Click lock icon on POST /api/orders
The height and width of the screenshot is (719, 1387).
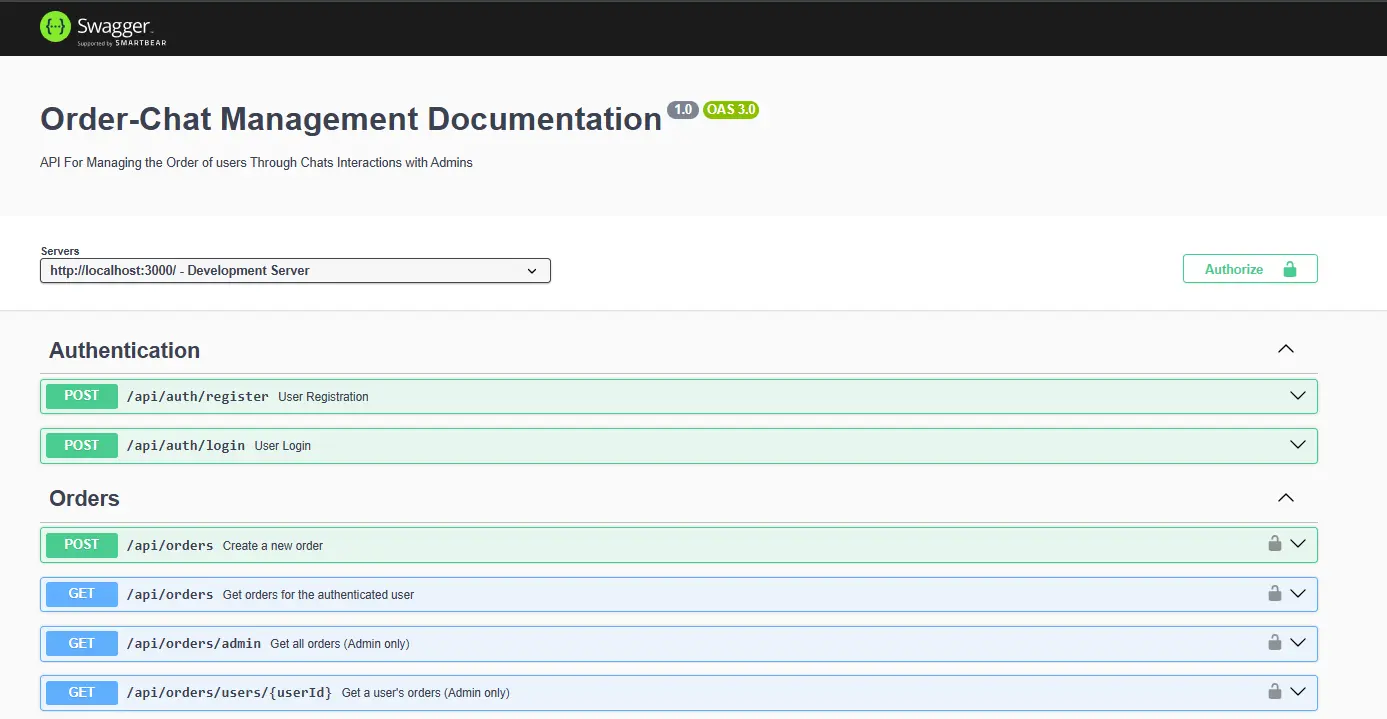pyautogui.click(x=1274, y=544)
